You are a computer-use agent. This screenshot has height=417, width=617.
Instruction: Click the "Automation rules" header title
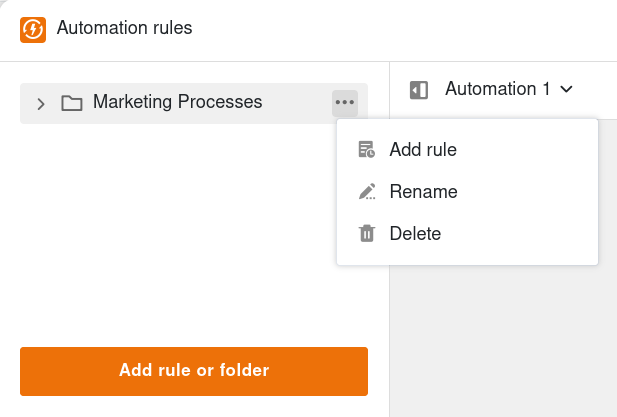124,29
